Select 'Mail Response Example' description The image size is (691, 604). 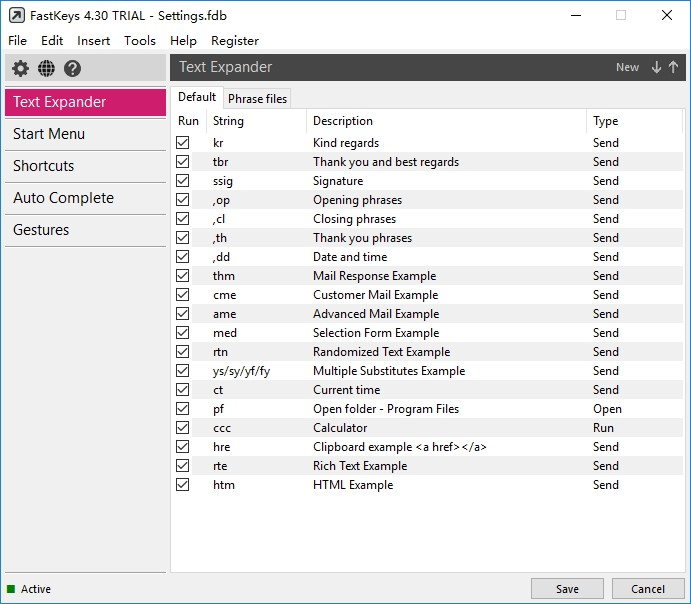375,276
